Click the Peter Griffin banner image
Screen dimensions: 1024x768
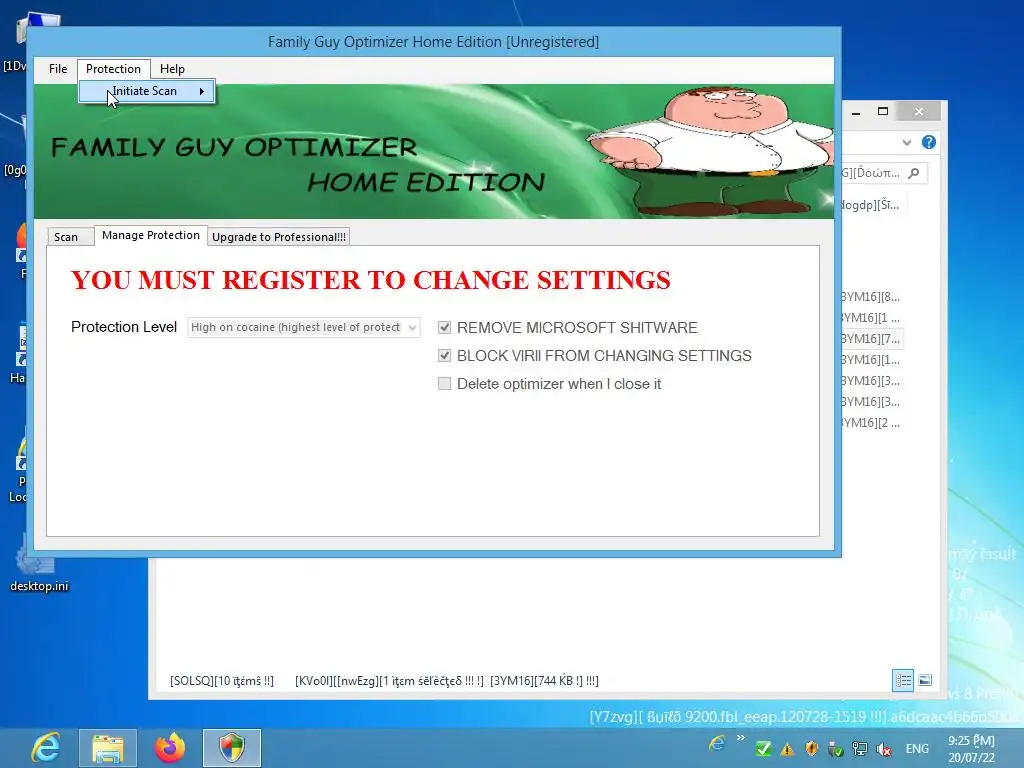[x=709, y=152]
